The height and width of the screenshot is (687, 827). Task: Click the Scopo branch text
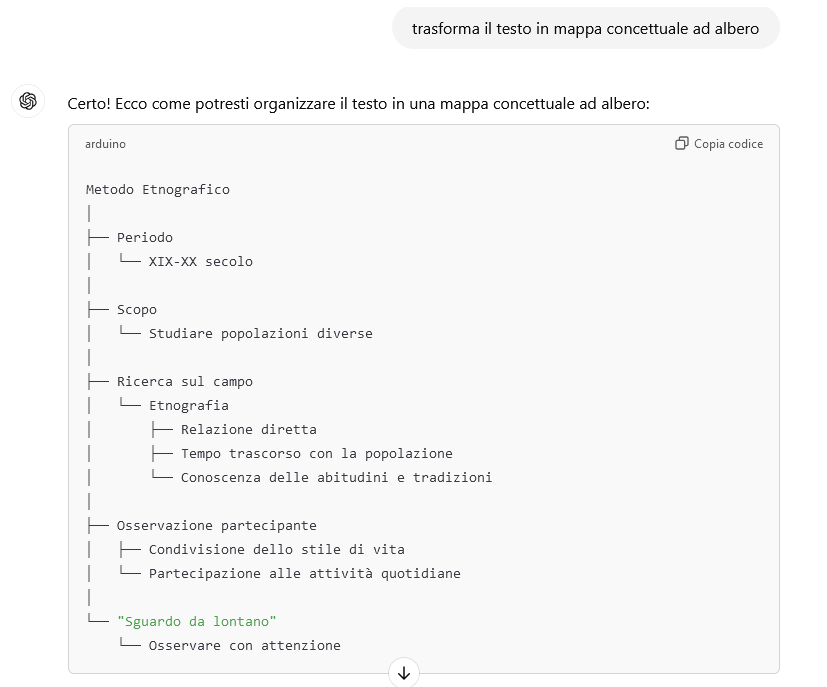tap(137, 310)
